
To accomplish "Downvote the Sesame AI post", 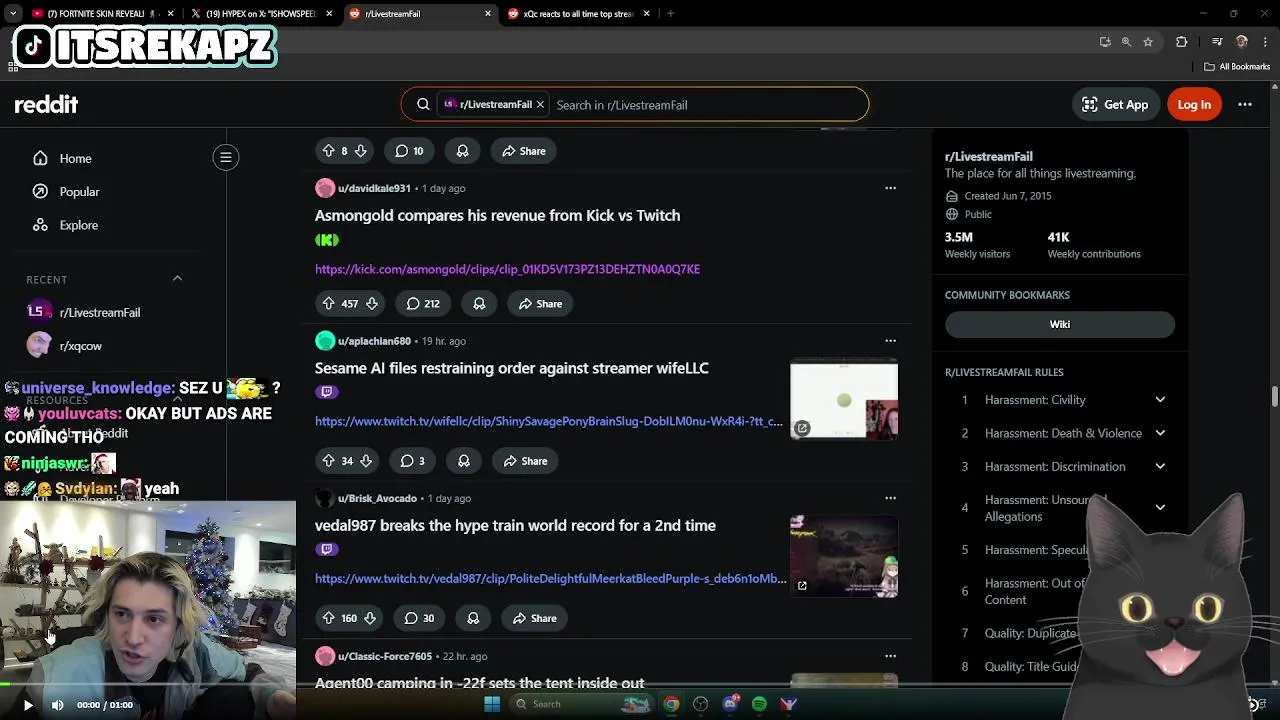I will point(366,461).
